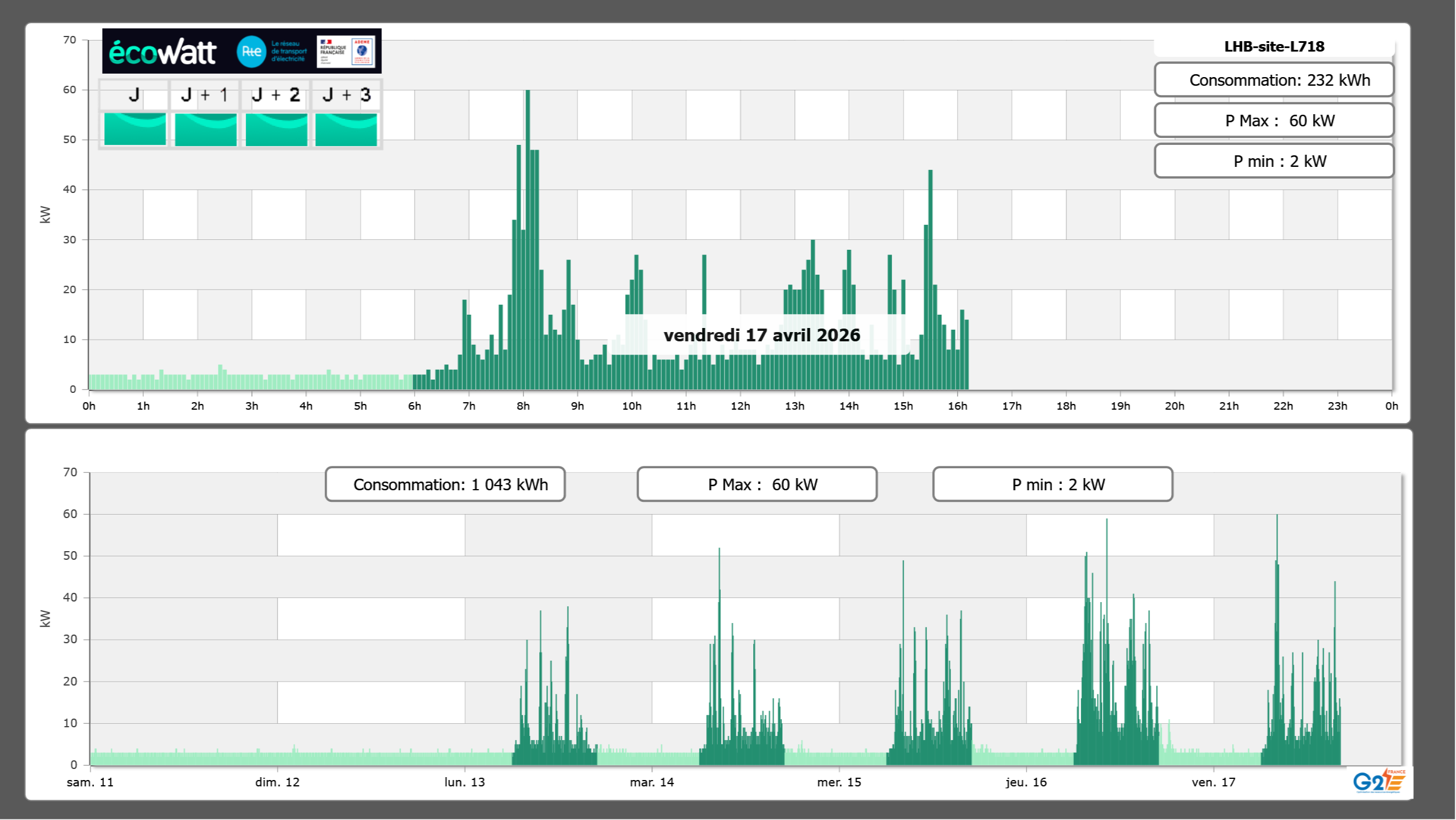Click the daily P Max : 60 kW box
The image size is (1456, 820).
1274,121
